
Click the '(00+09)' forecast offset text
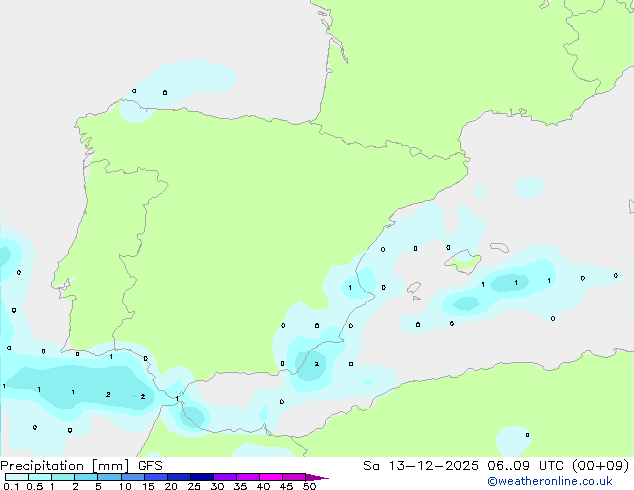tap(600, 466)
